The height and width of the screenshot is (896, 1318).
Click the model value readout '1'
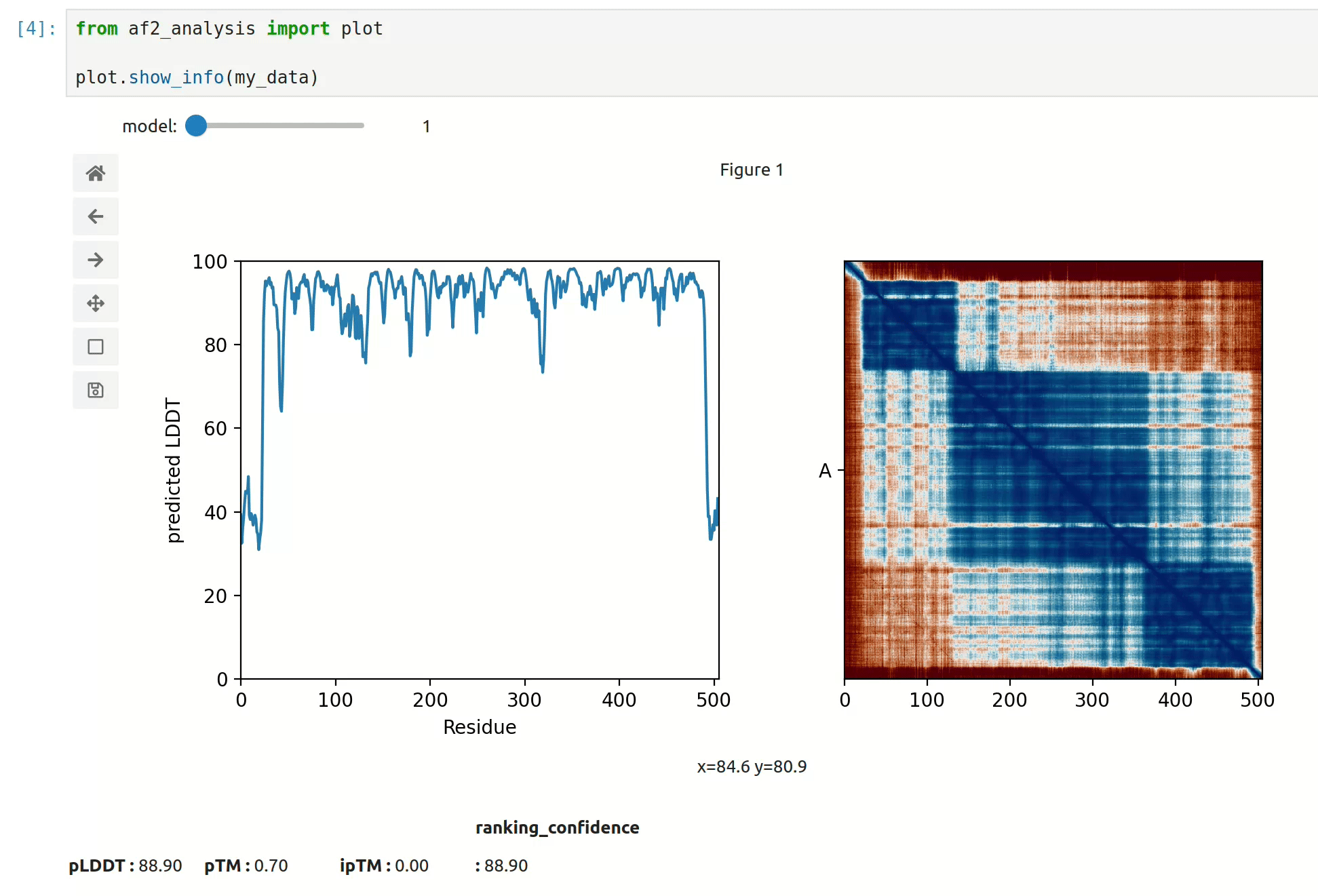click(426, 127)
